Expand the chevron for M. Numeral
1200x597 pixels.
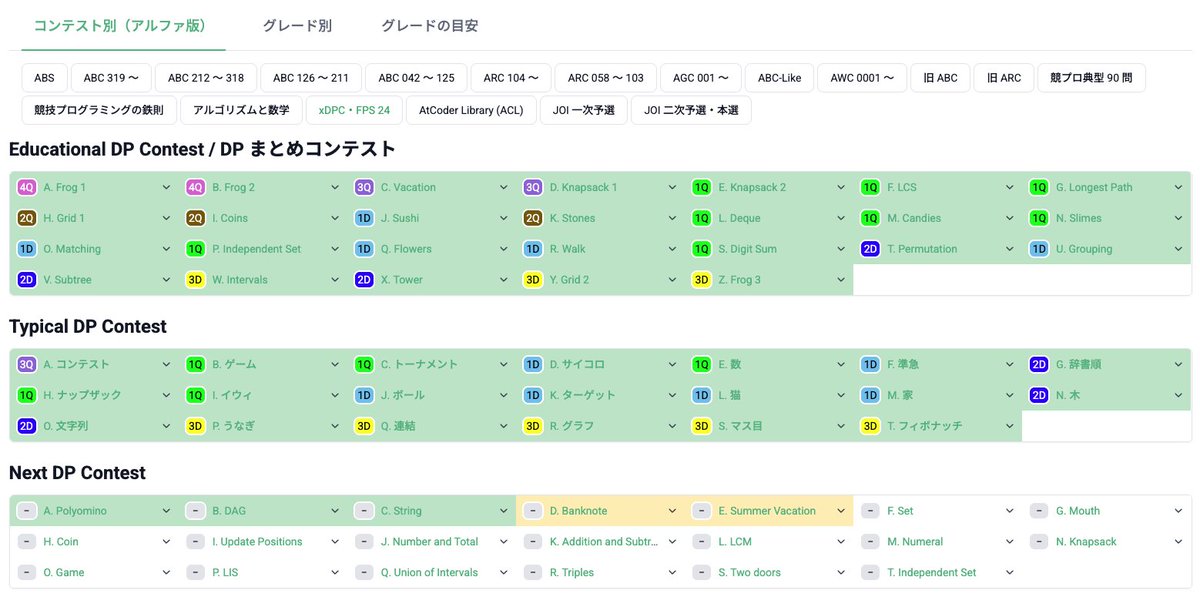[x=1010, y=542]
